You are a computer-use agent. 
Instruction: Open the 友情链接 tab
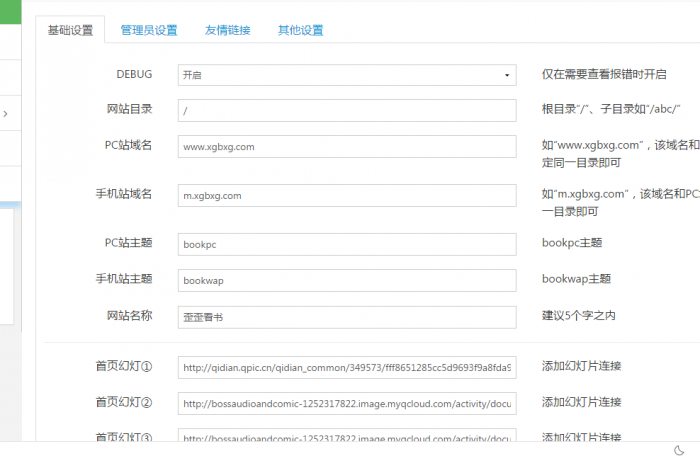[227, 30]
